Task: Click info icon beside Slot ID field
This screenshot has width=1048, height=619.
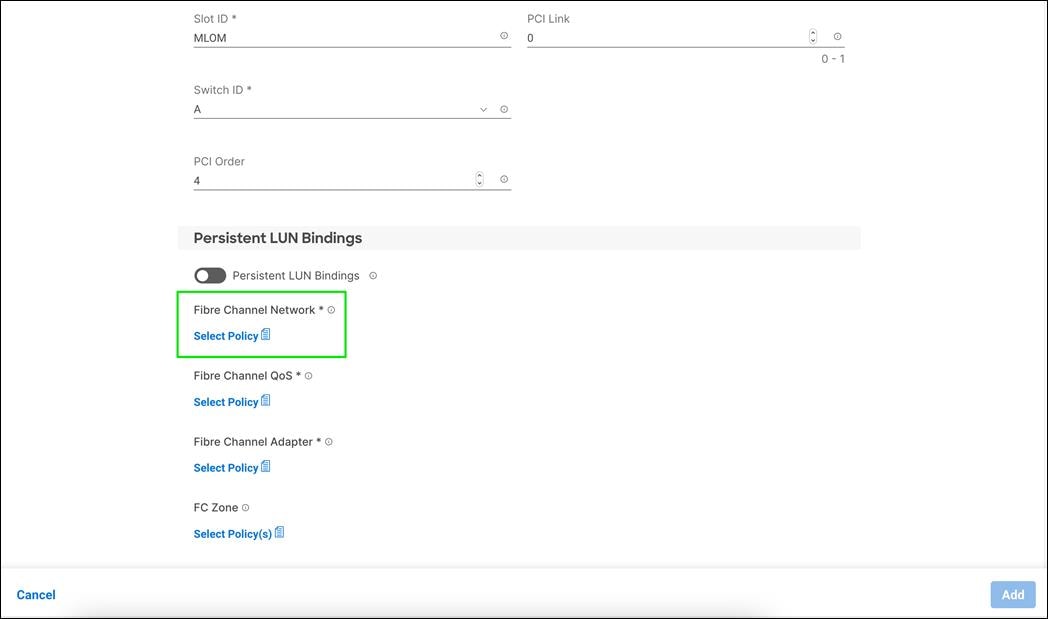Action: click(x=504, y=36)
